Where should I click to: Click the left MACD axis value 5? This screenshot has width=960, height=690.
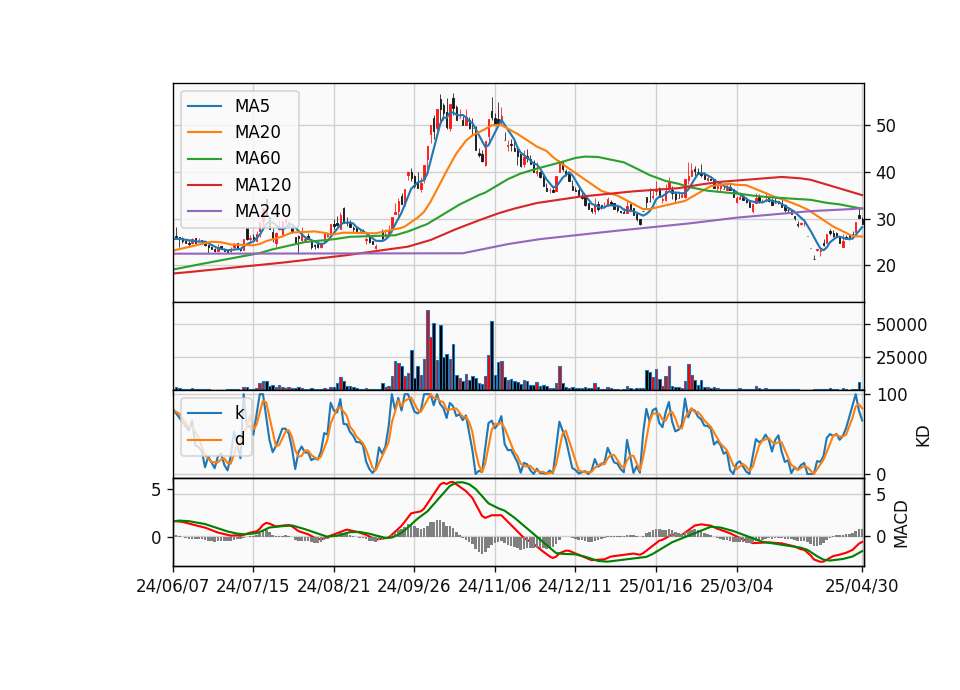coord(156,490)
